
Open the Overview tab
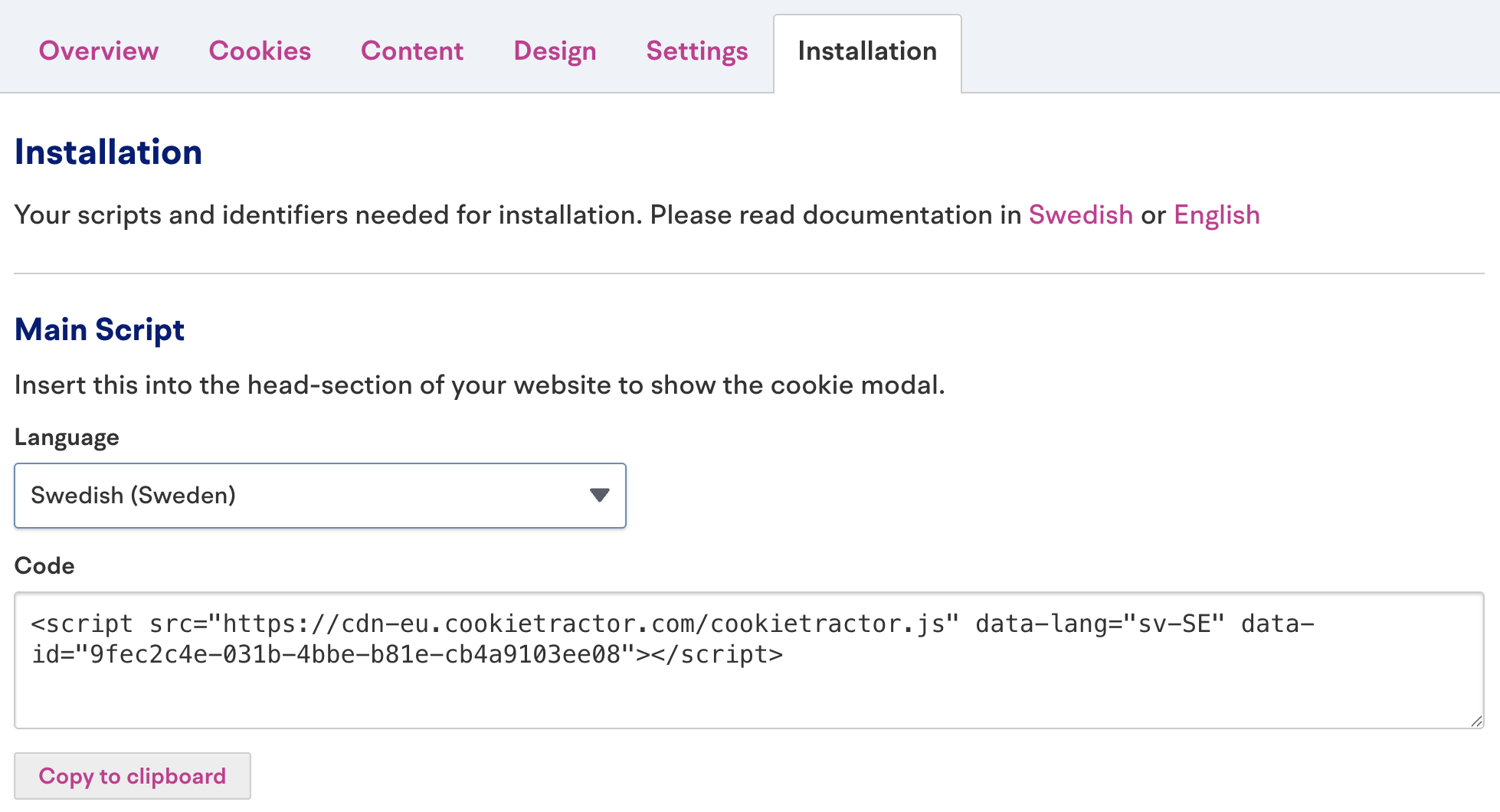click(x=99, y=51)
